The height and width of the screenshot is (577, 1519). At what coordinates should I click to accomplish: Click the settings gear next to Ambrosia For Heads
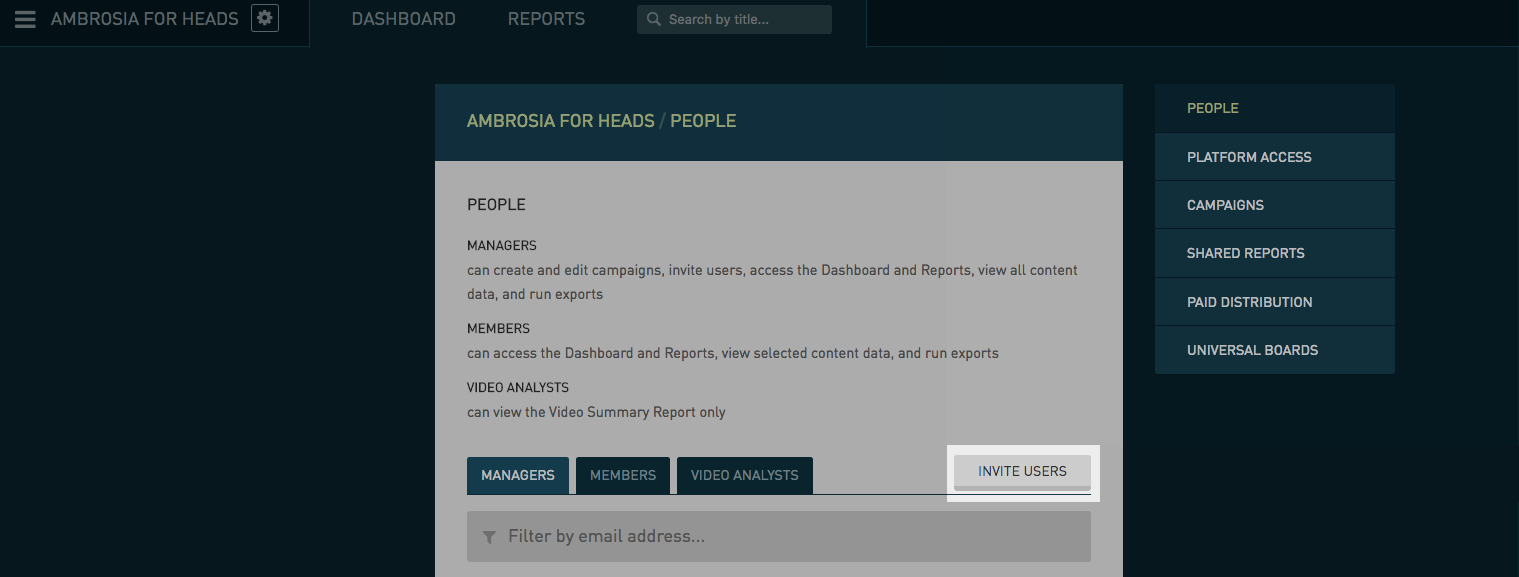click(x=265, y=18)
